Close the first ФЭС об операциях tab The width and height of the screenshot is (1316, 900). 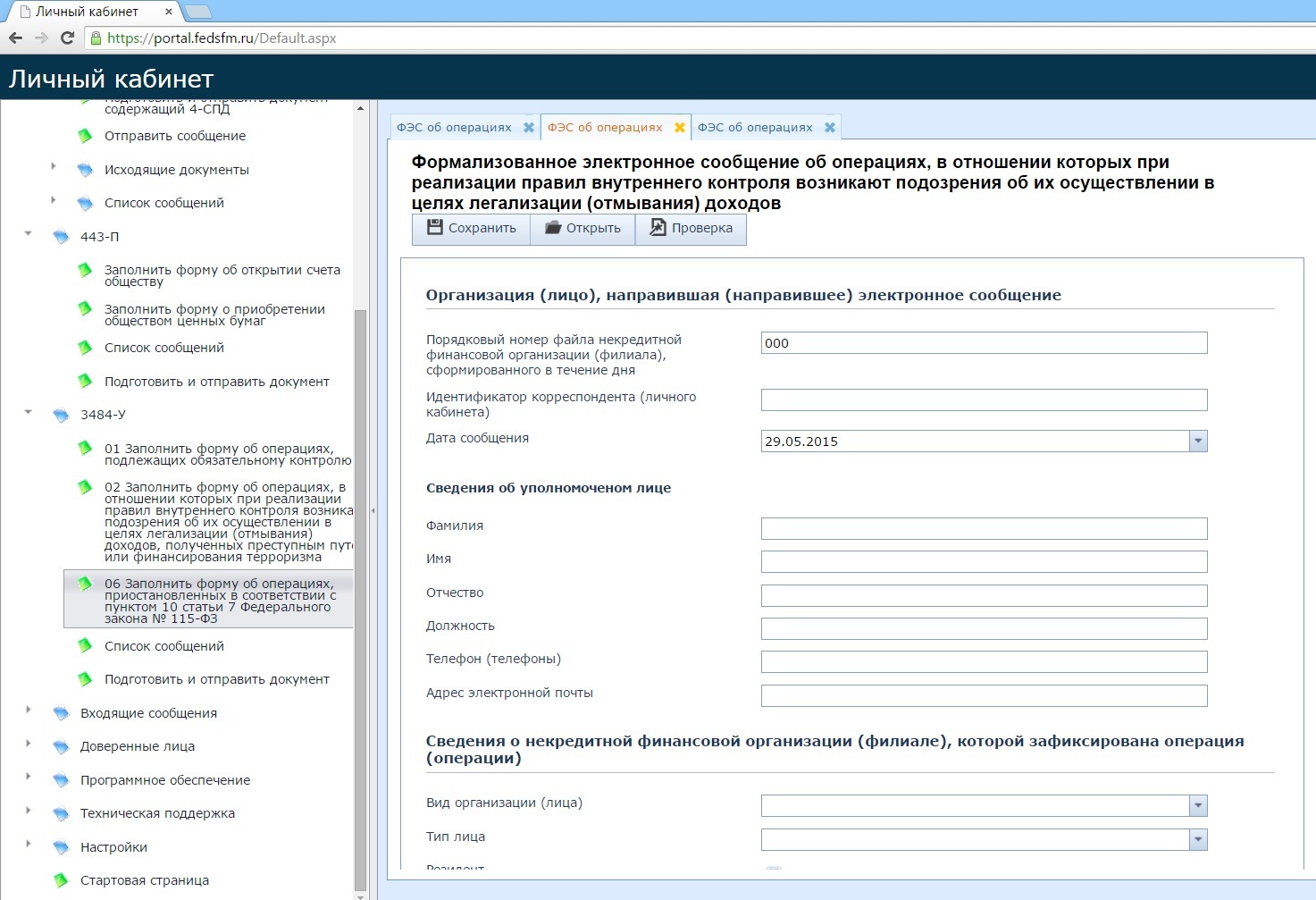(529, 128)
